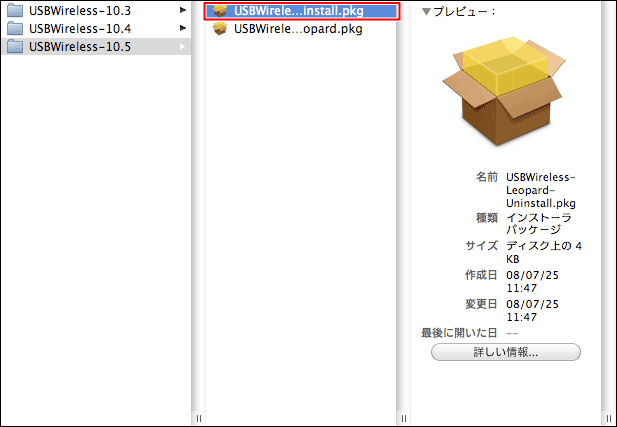Click the second column's resize handle

coord(403,418)
